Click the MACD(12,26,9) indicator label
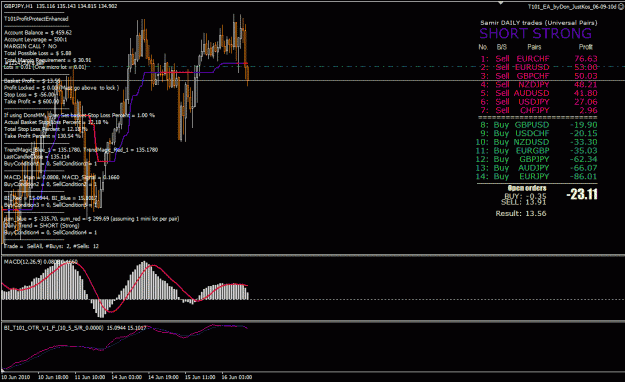The height and width of the screenshot is (382, 625). (x=41, y=262)
